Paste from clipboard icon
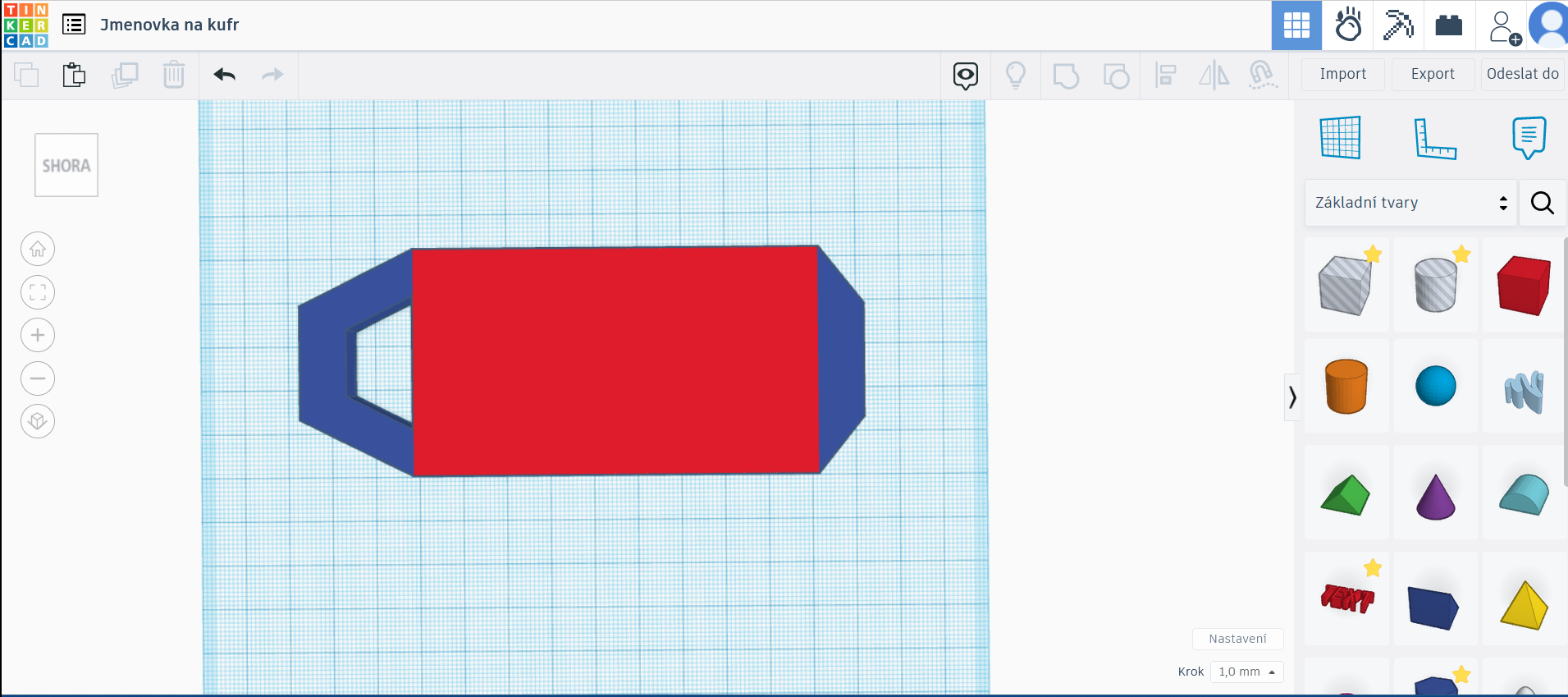 (74, 75)
